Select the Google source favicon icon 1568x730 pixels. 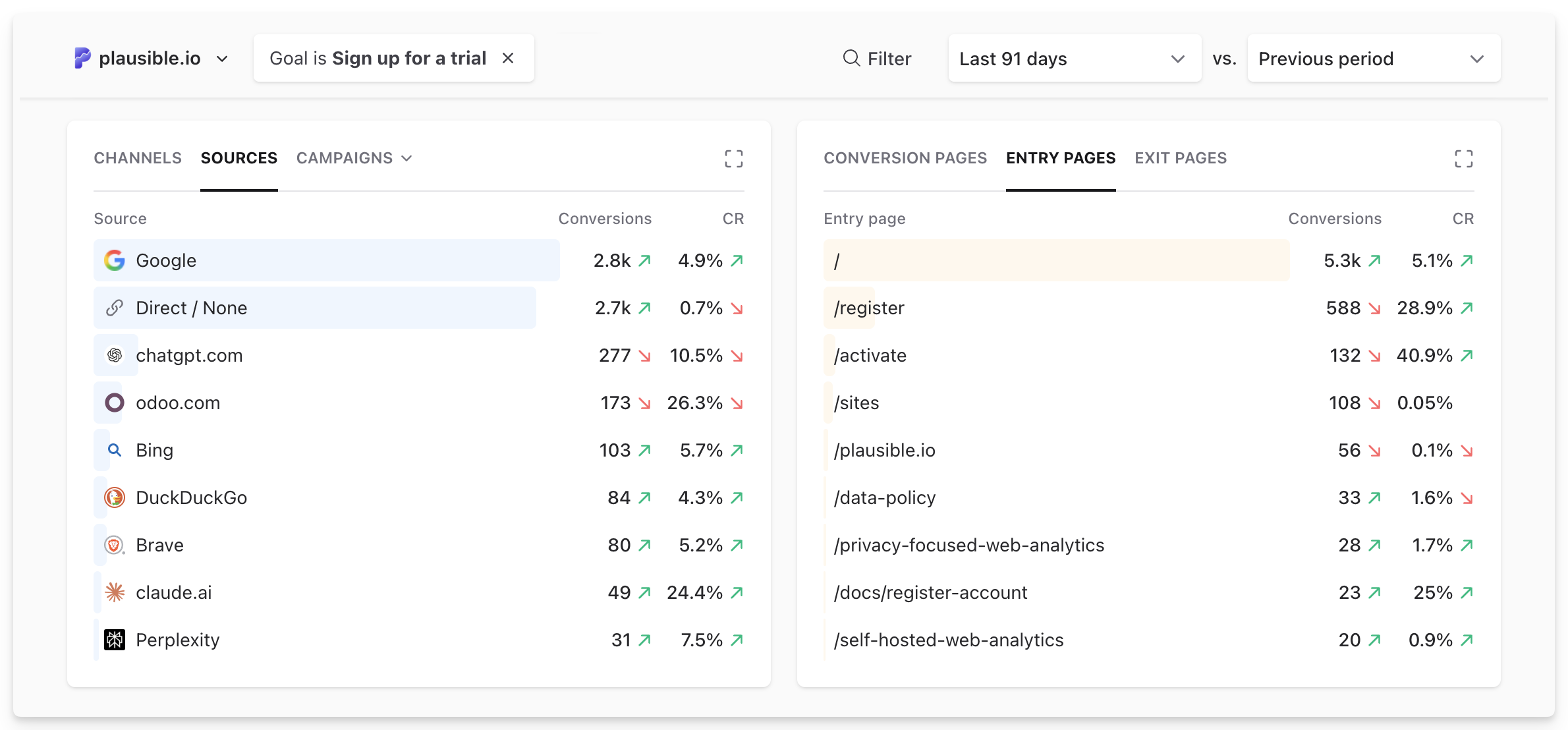[115, 260]
